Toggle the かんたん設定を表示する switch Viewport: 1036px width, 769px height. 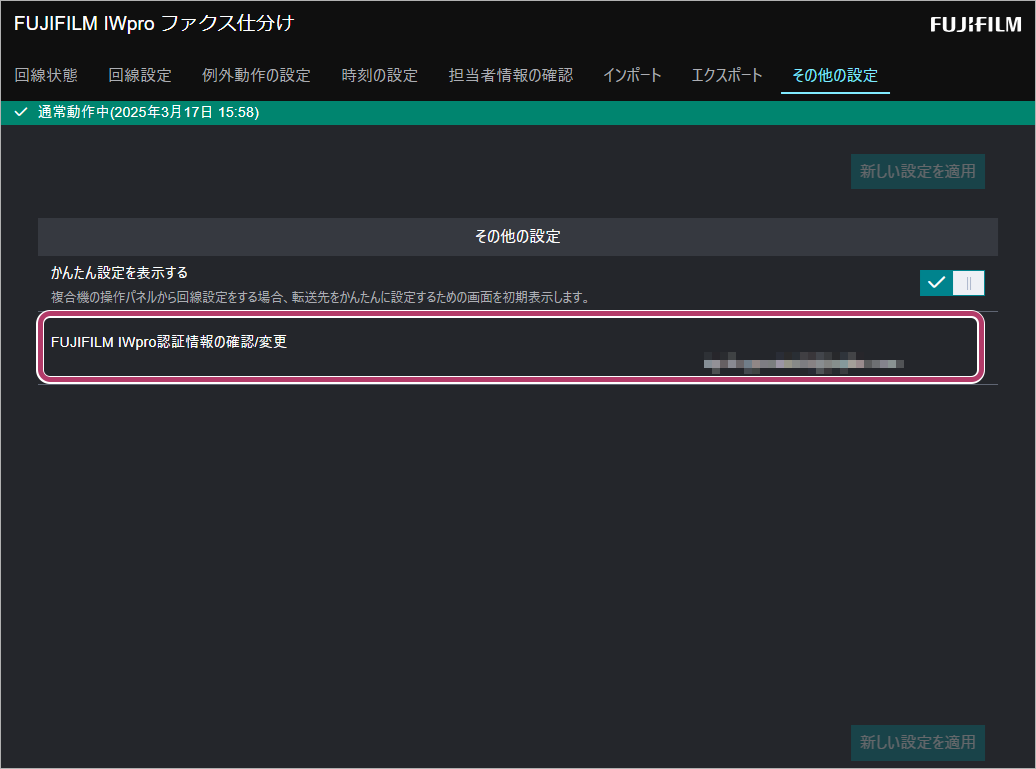coord(951,283)
